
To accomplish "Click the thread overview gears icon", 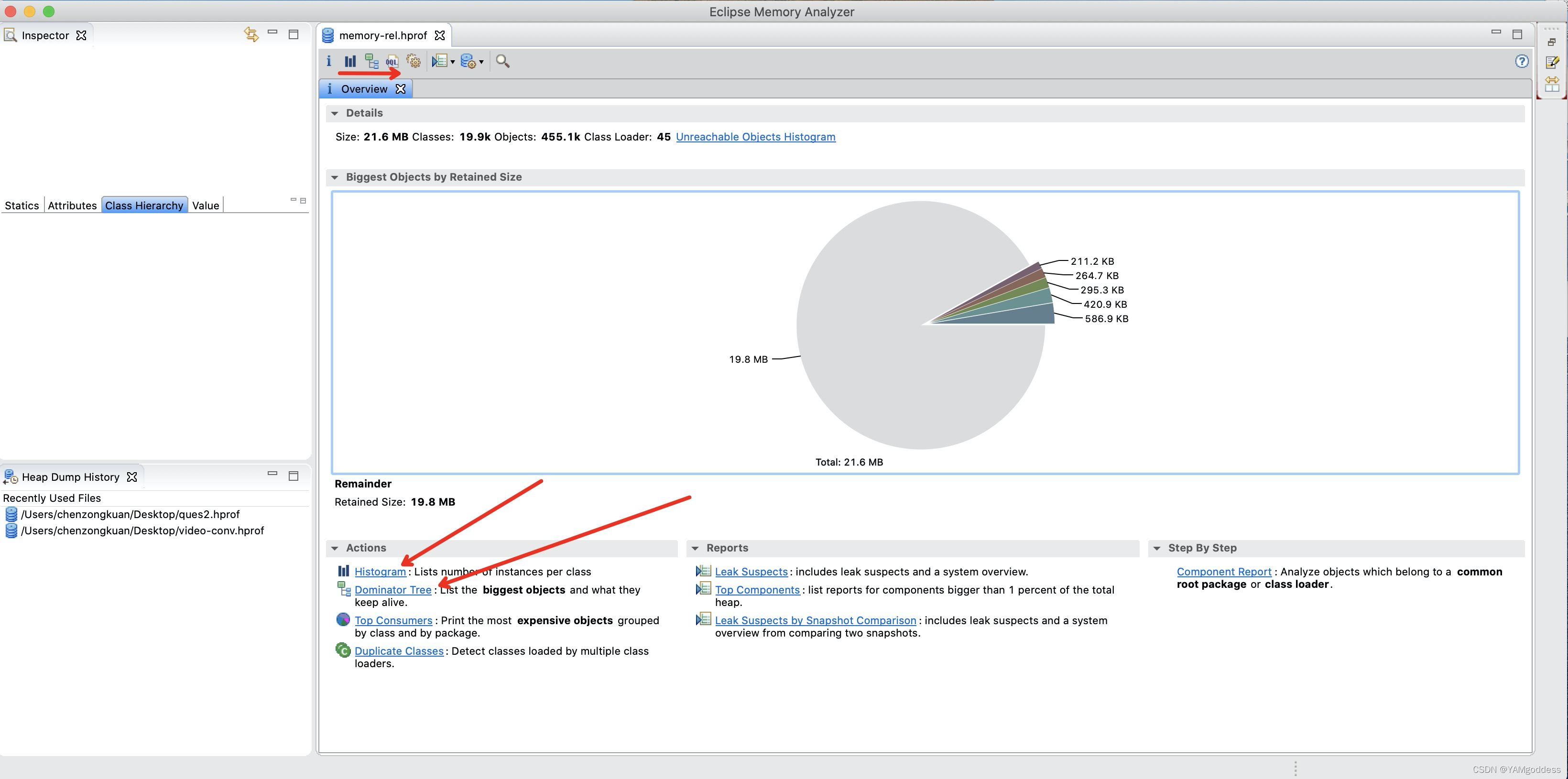I will [x=414, y=61].
